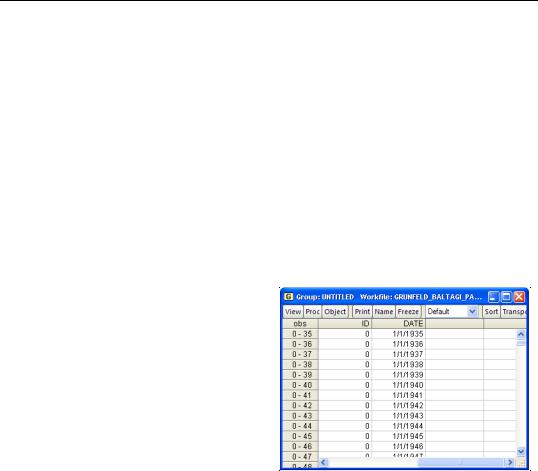Image resolution: width=538 pixels, height=471 pixels.
Task: Click the vertical scrollbar up arrow
Action: tap(521, 334)
